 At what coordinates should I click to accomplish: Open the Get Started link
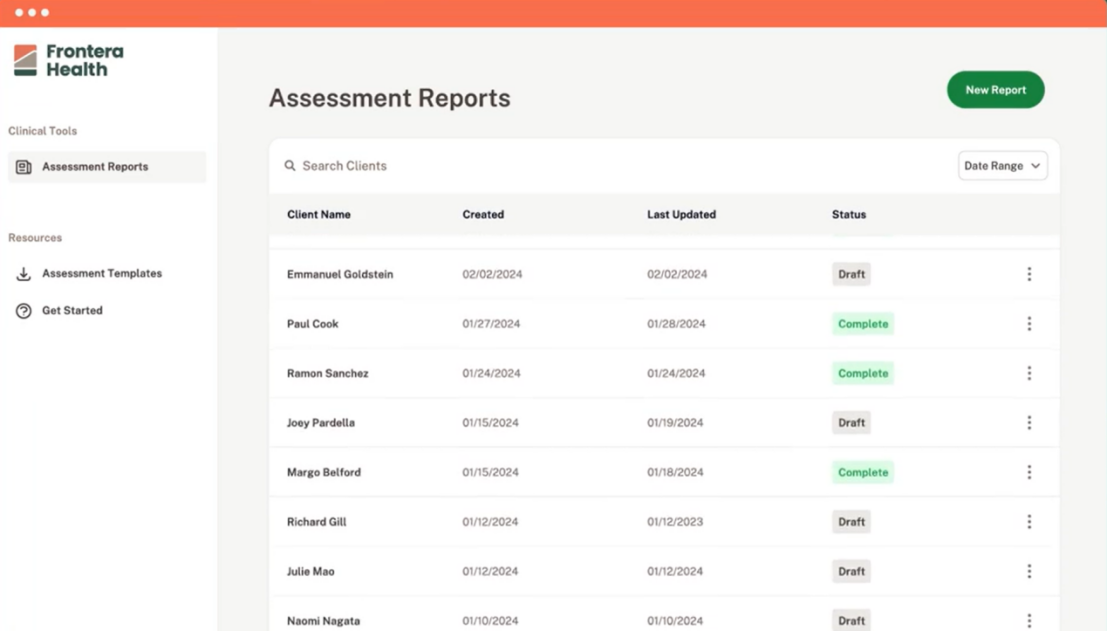tap(72, 311)
